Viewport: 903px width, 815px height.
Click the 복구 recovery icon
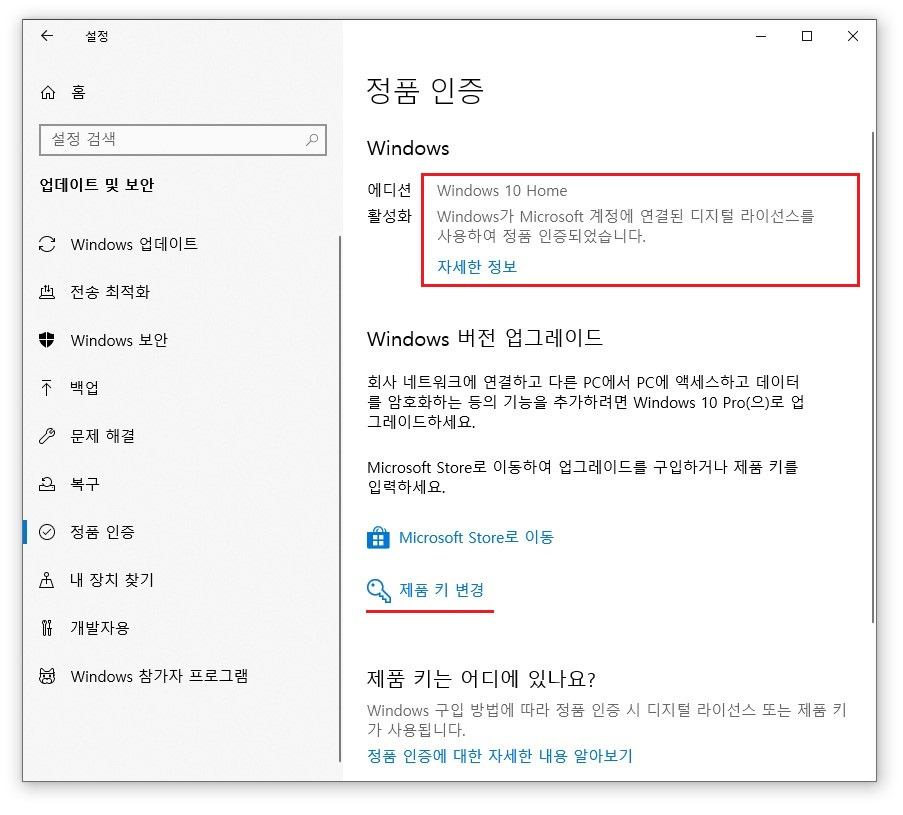[47, 484]
